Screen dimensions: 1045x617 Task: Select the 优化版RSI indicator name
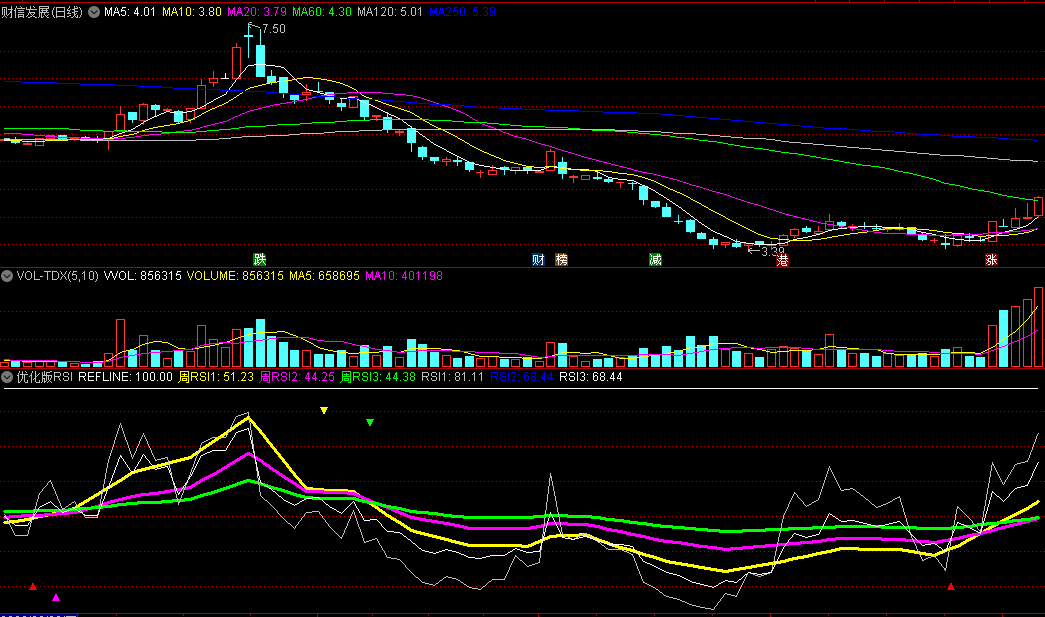(45, 377)
